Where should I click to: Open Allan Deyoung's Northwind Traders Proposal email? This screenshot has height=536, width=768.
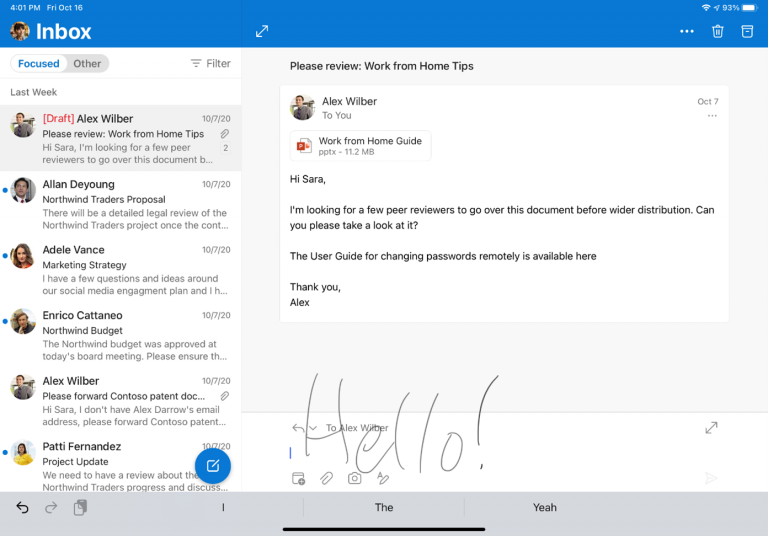coord(120,204)
